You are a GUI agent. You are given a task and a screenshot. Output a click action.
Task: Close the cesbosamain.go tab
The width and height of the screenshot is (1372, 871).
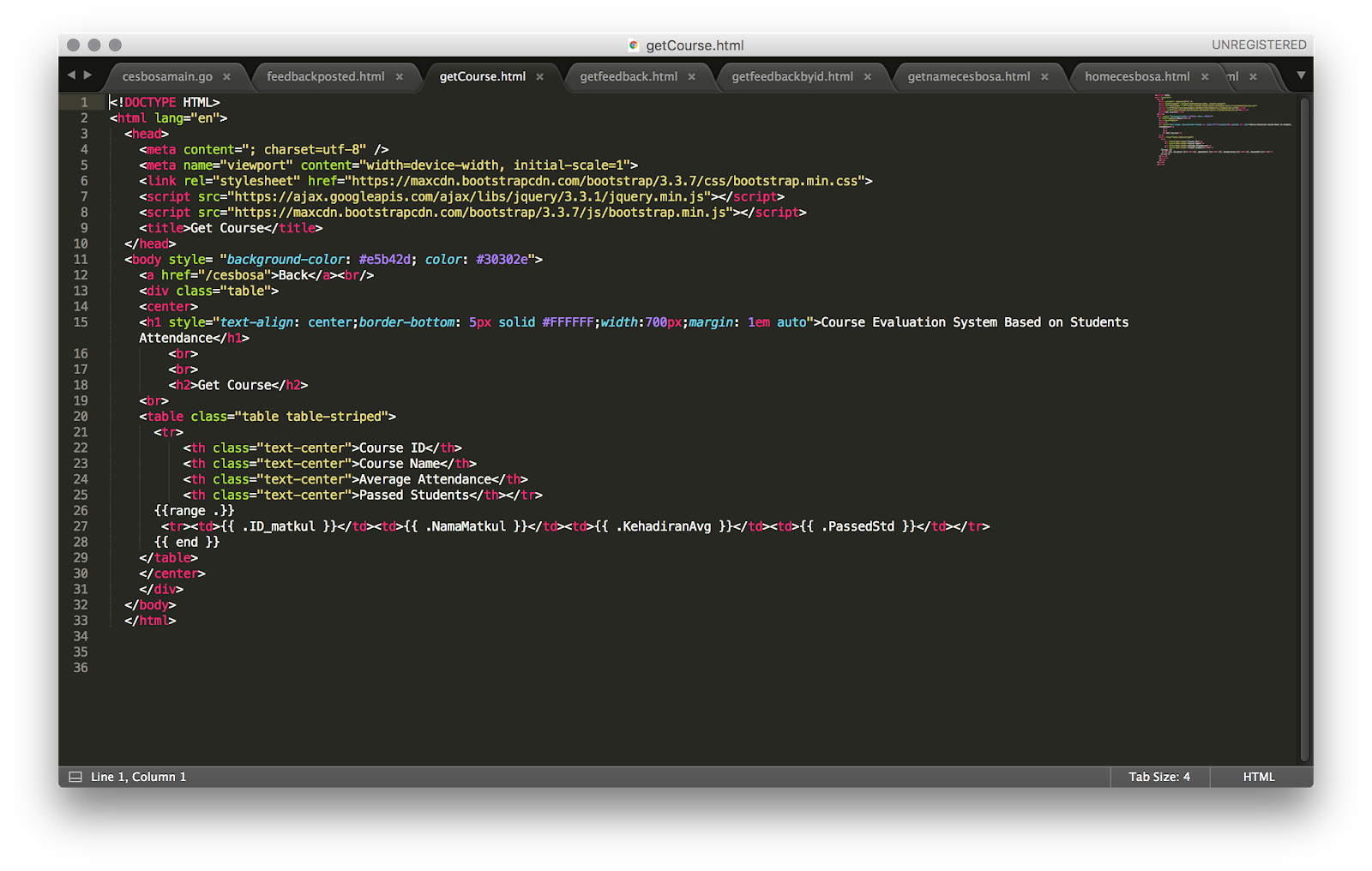click(228, 76)
